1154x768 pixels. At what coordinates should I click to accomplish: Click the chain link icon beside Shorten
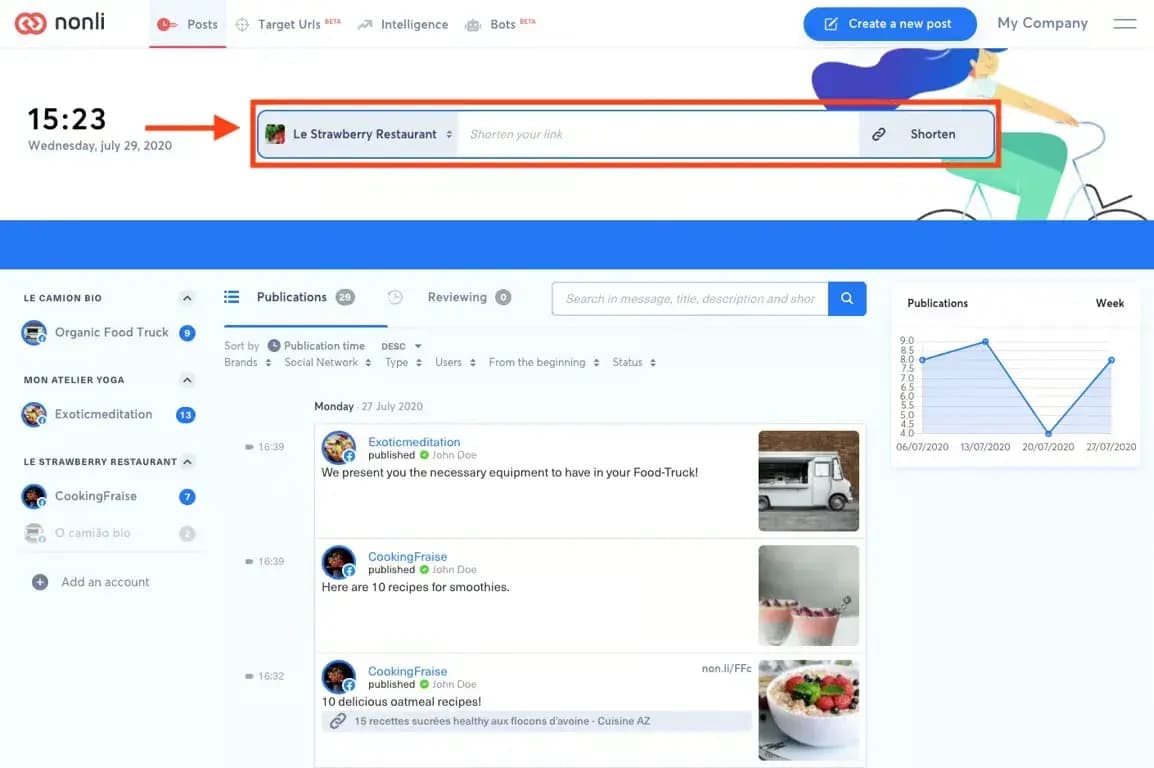[x=878, y=134]
